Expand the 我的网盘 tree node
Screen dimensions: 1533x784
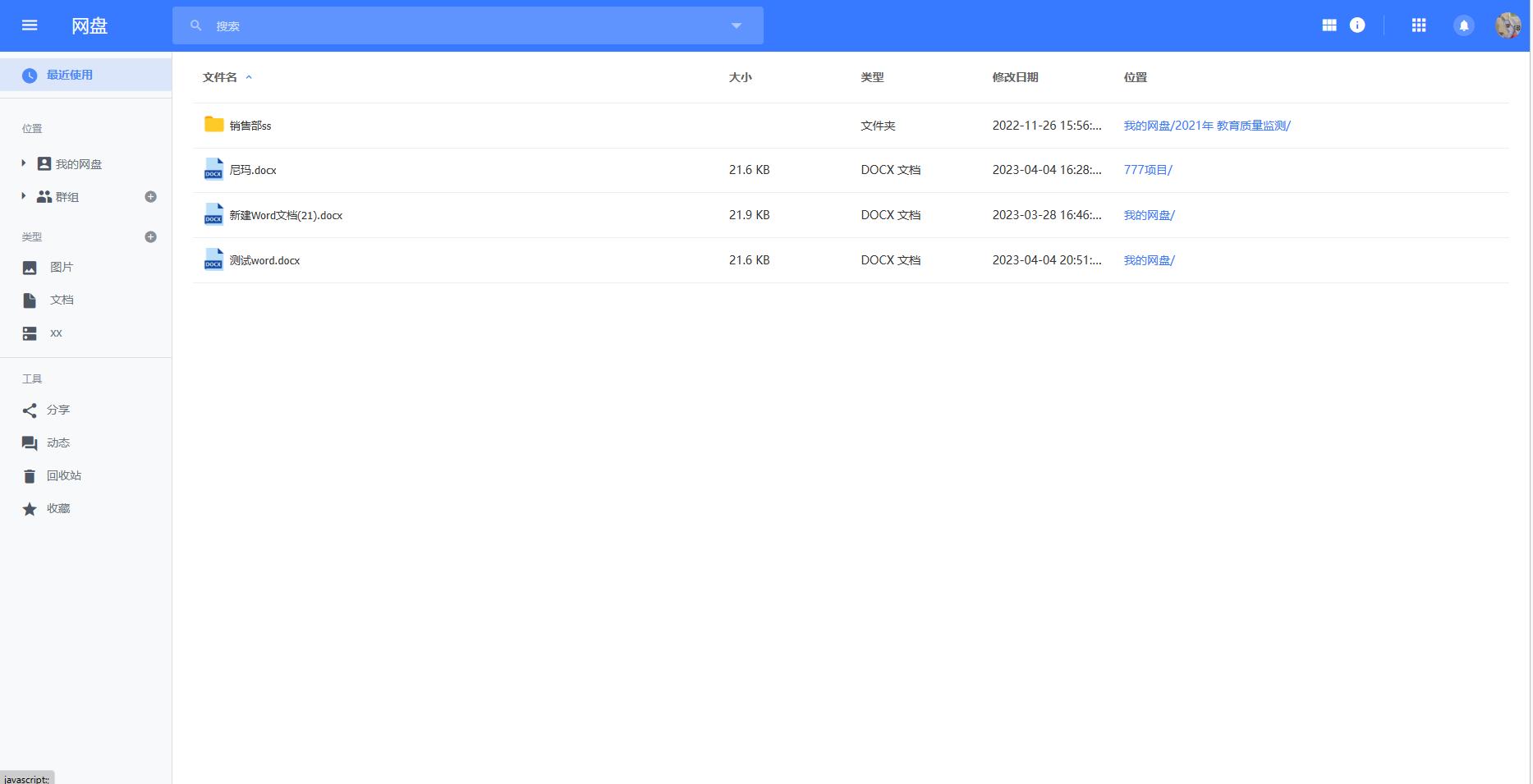coord(24,163)
